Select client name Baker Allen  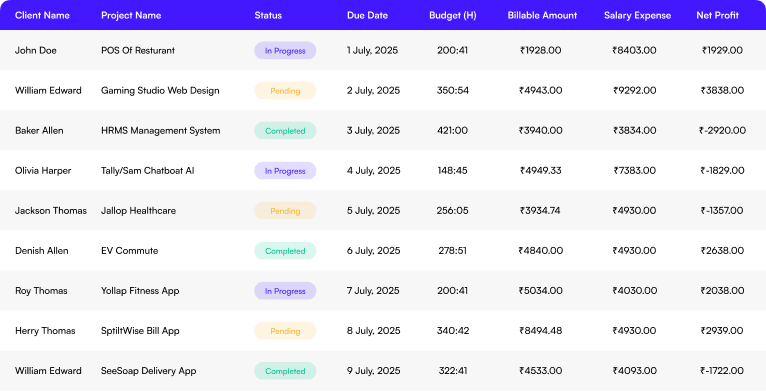coord(39,130)
